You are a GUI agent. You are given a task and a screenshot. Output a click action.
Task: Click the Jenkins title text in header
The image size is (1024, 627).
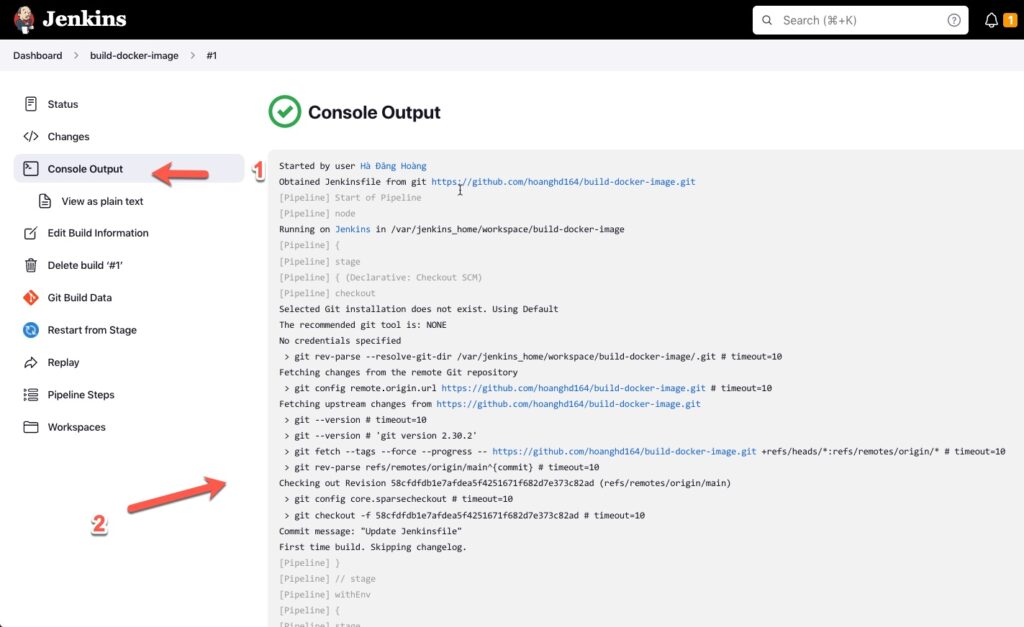click(84, 19)
